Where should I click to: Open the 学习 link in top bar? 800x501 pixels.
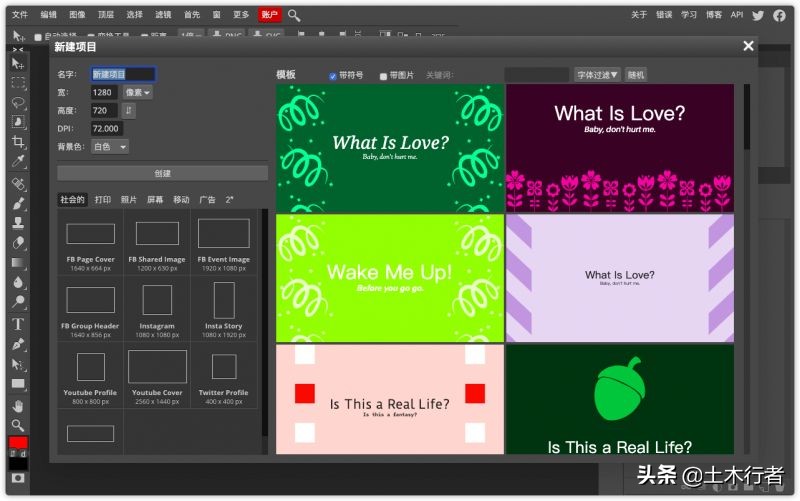coord(689,15)
